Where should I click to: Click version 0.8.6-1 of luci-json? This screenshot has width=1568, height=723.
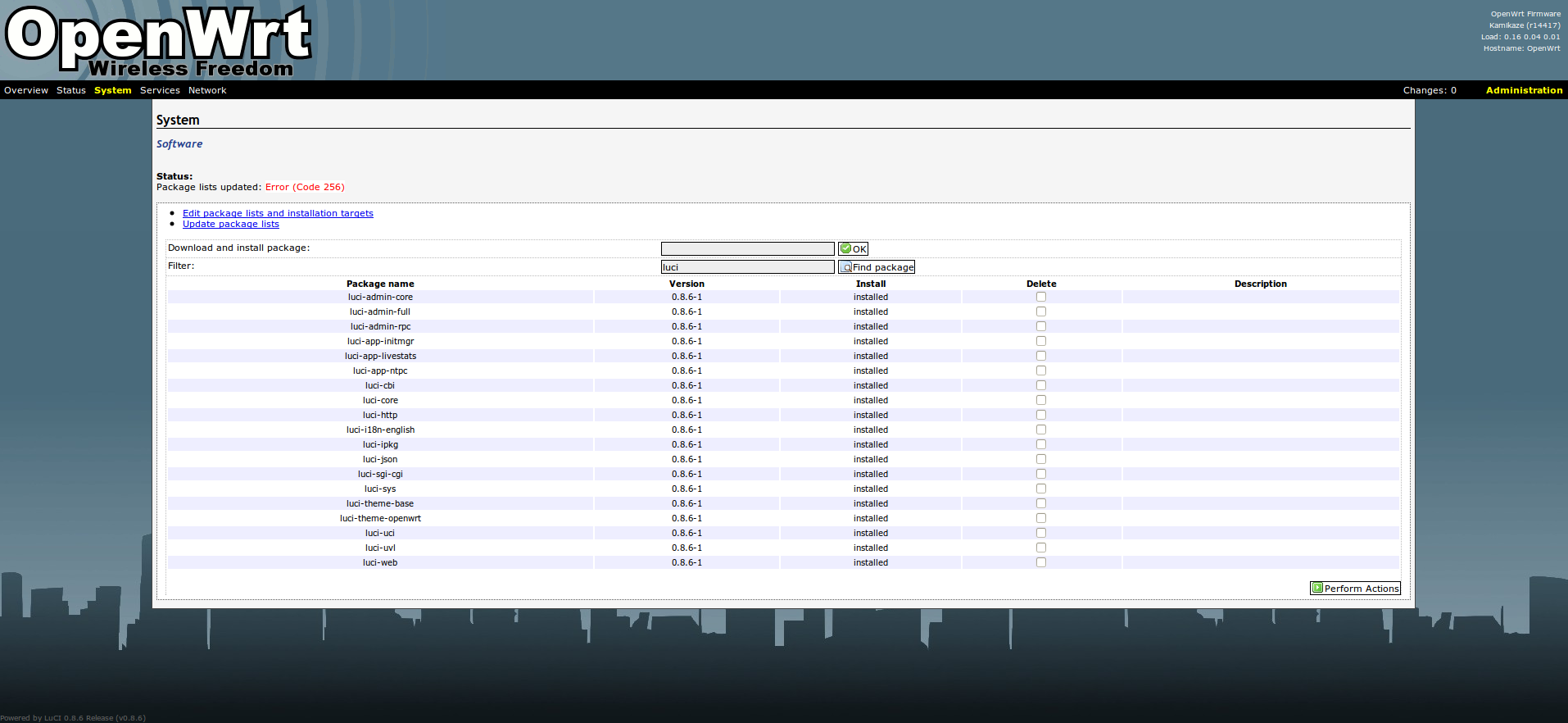(x=687, y=459)
